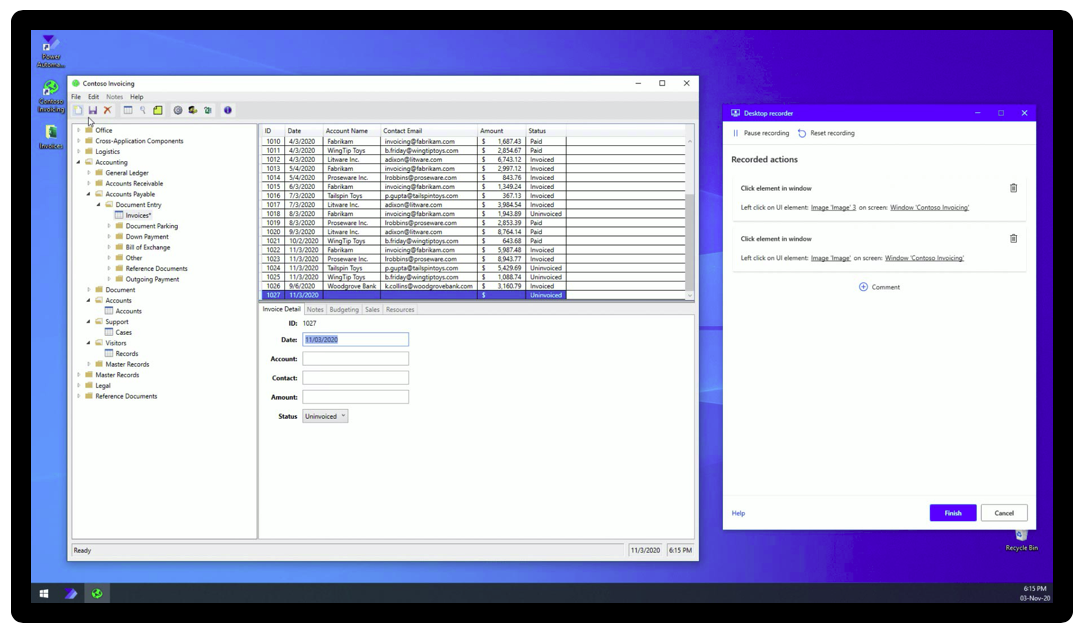This screenshot has width=1087, height=634.
Task: Reset the recording
Action: 826,133
